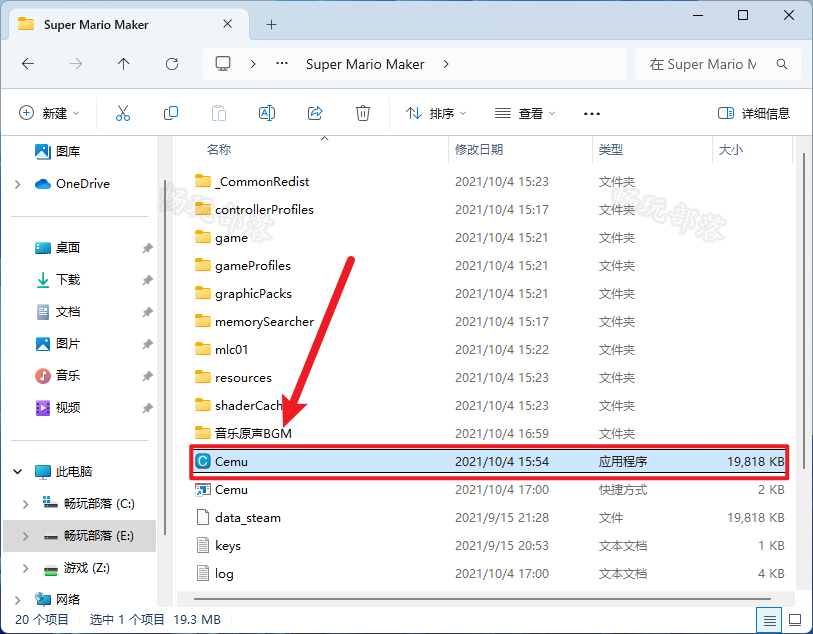Expand the 畅玩部落 (C:) drive node
Viewport: 813px width, 634px height.
coord(25,504)
